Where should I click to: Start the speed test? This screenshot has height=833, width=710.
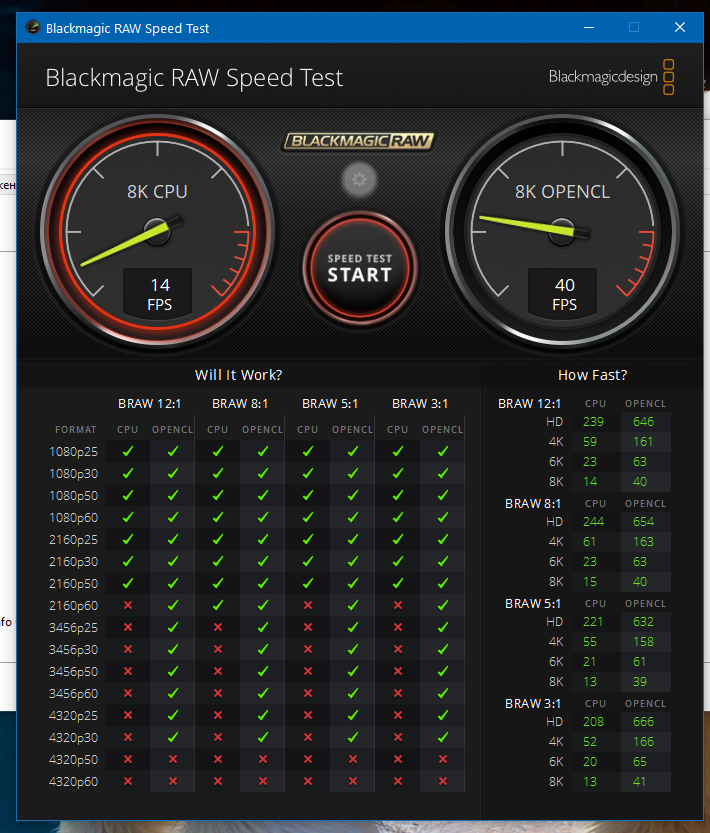pyautogui.click(x=360, y=268)
